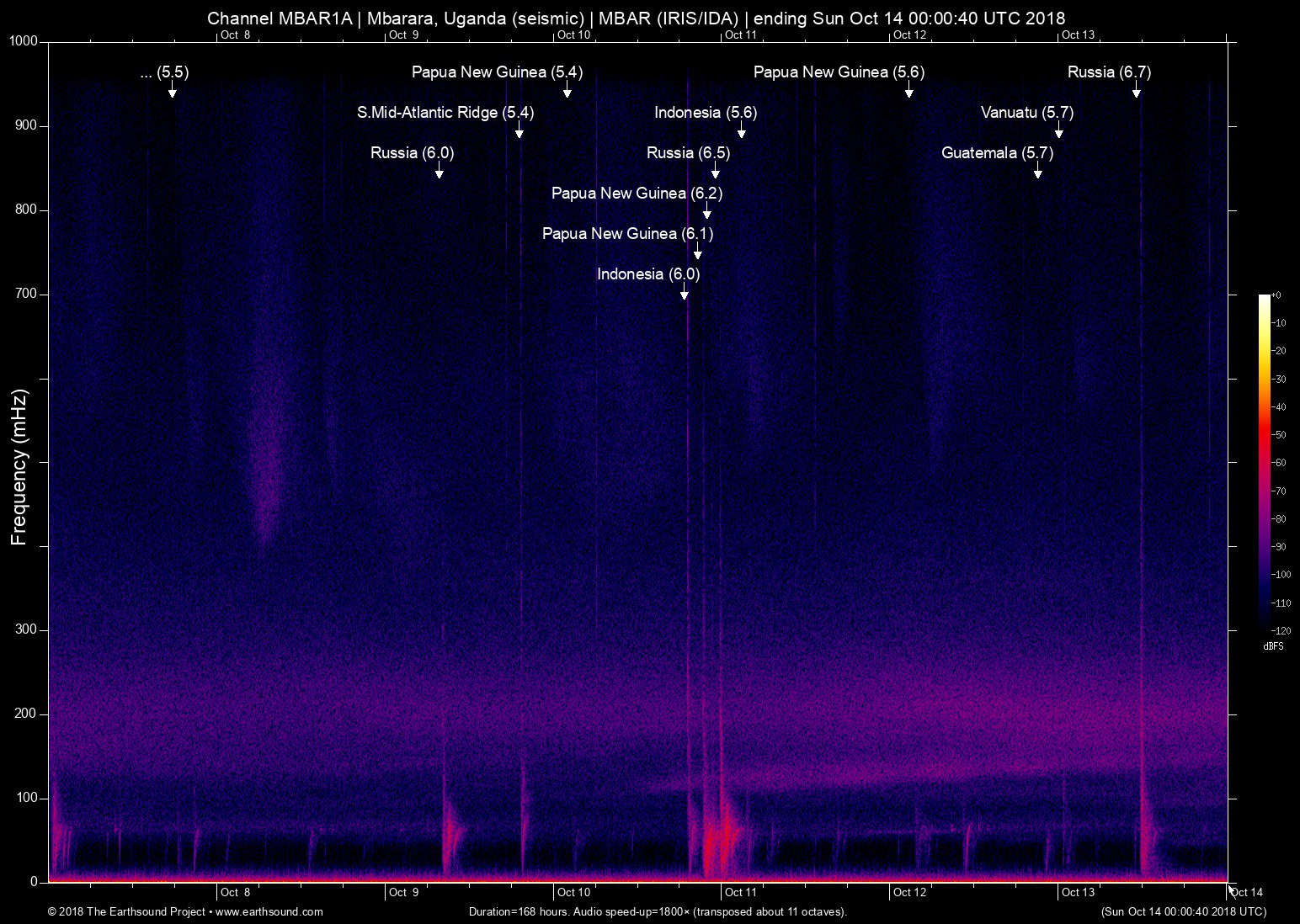The width and height of the screenshot is (1300, 924).
Task: Select the Russia (6.5) event label
Action: [x=689, y=153]
